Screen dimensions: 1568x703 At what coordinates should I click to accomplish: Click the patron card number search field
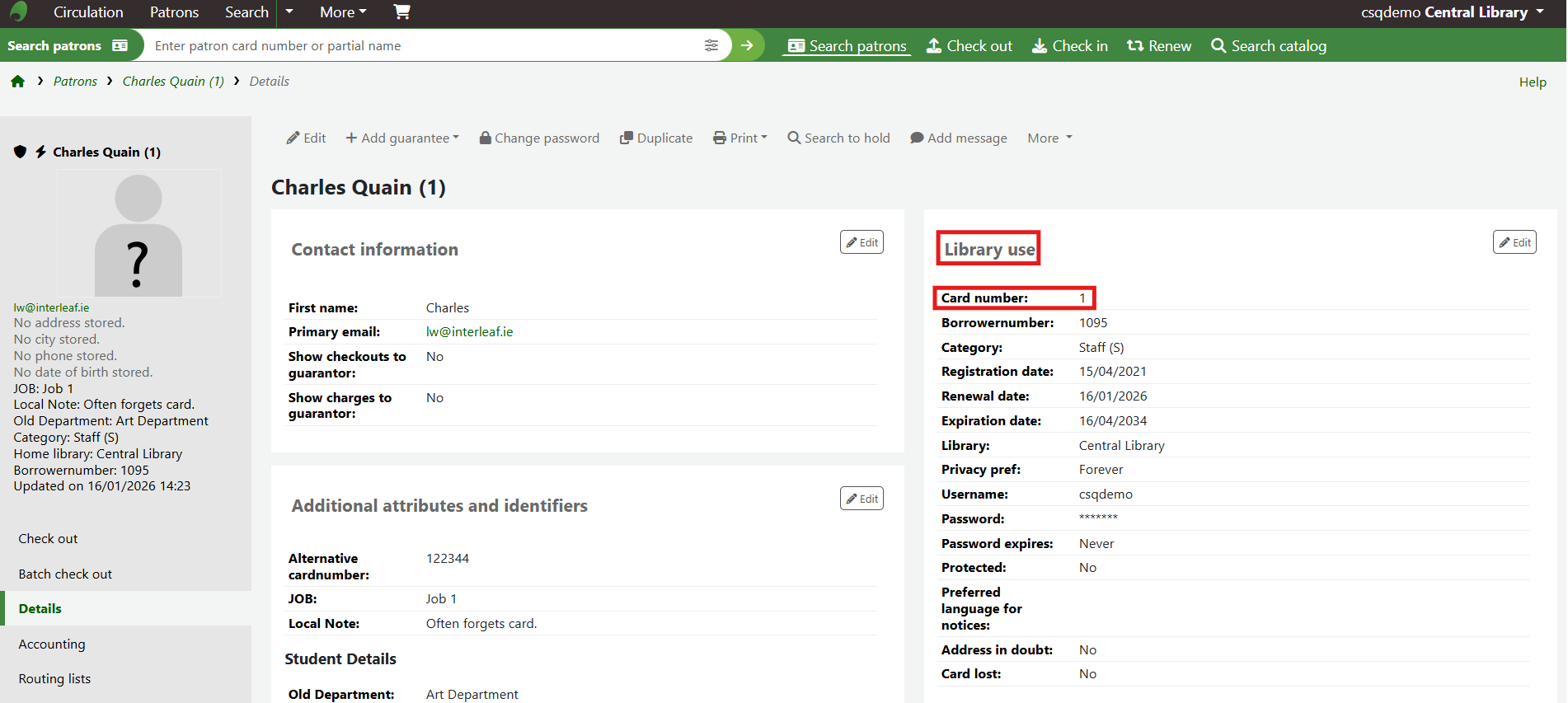(425, 45)
